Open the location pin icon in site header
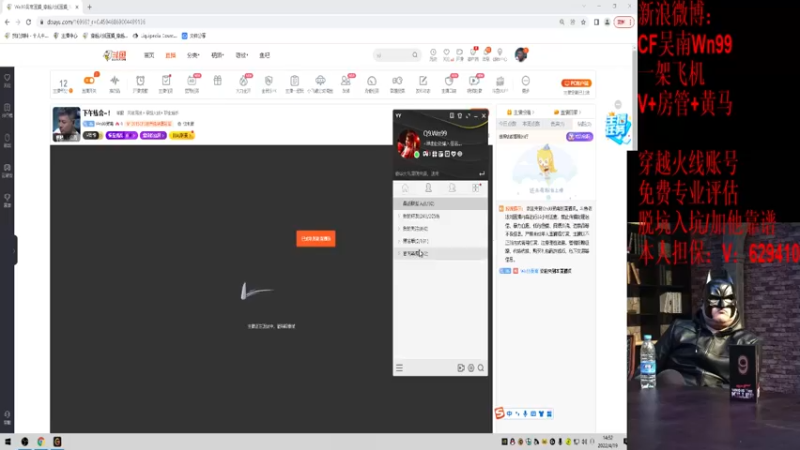 [499, 53]
